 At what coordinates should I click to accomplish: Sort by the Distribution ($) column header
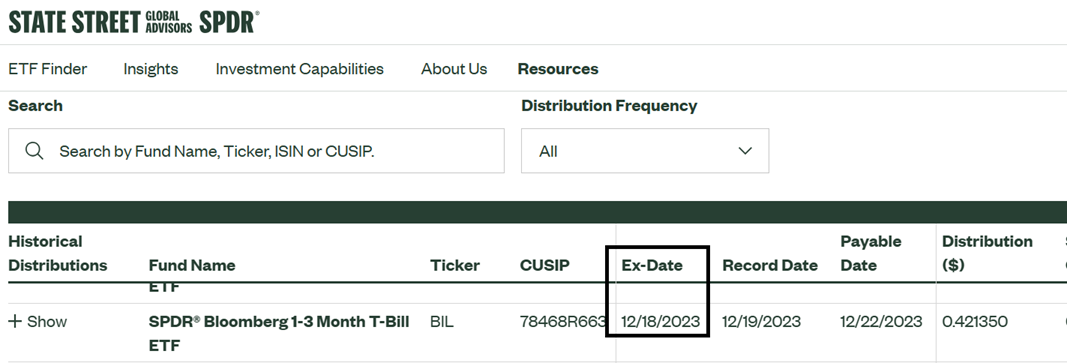click(x=987, y=253)
